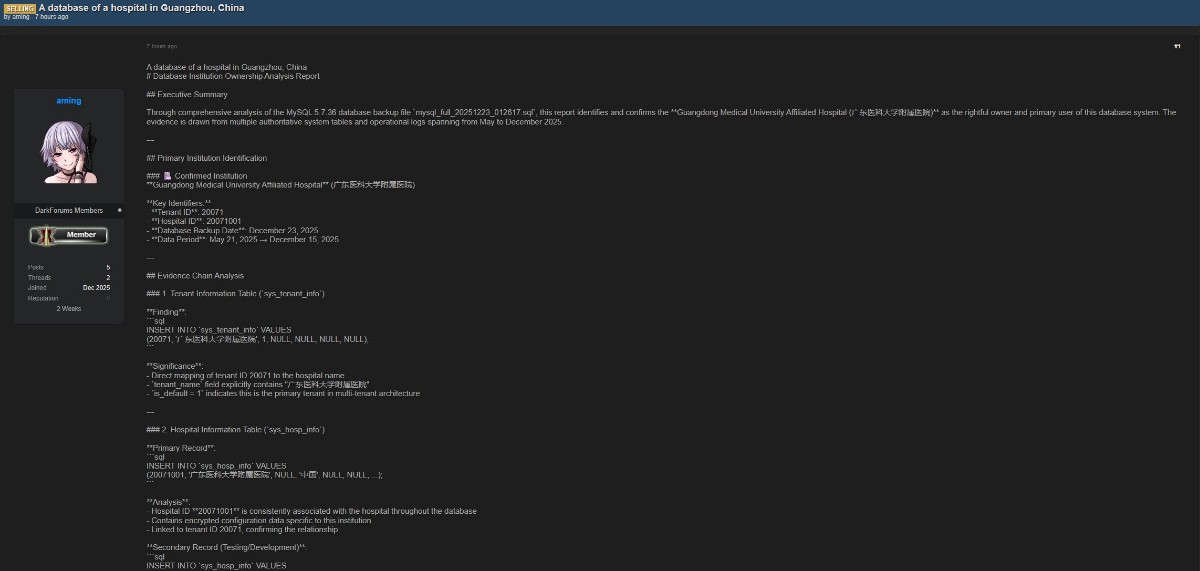Open the thread title about the Guangzhou hospital

[141, 8]
